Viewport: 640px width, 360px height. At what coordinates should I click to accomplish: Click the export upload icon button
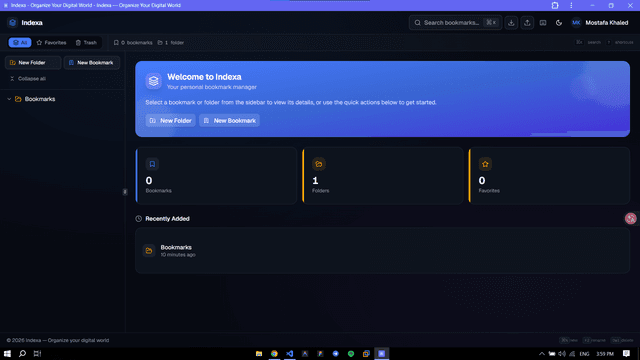pyautogui.click(x=527, y=23)
